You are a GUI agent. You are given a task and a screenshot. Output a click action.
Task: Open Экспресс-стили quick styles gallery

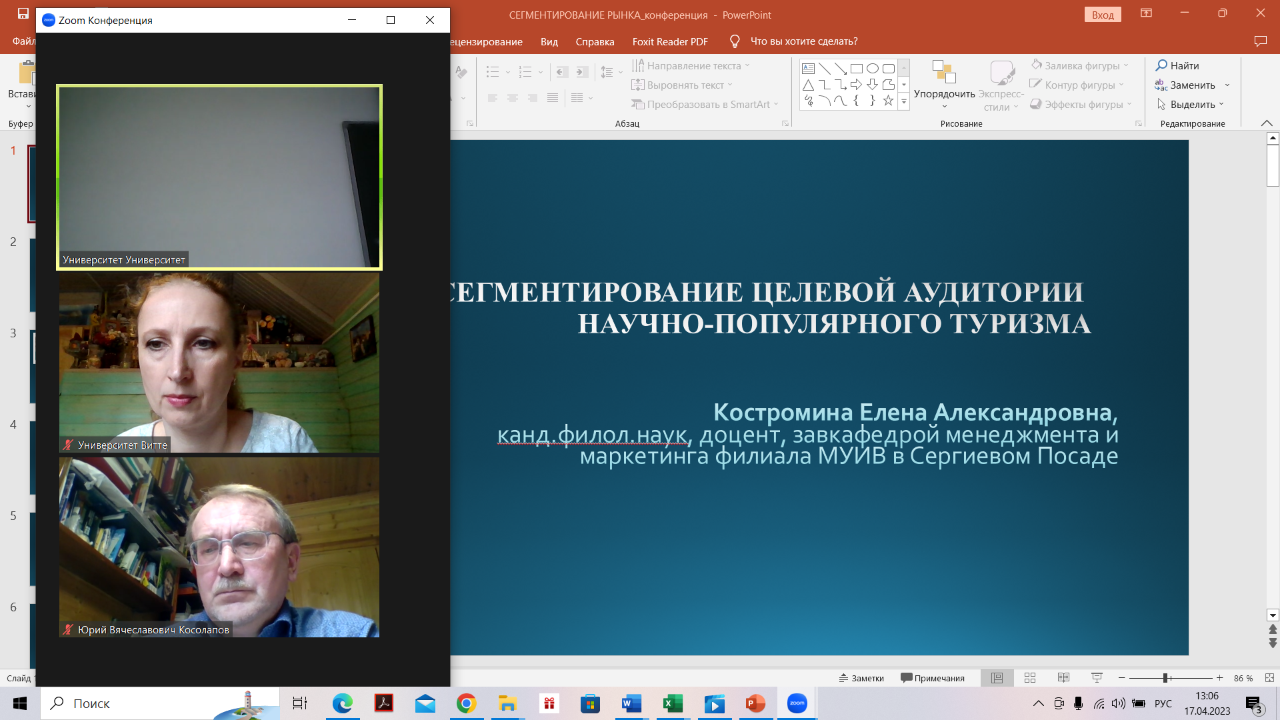[1001, 85]
